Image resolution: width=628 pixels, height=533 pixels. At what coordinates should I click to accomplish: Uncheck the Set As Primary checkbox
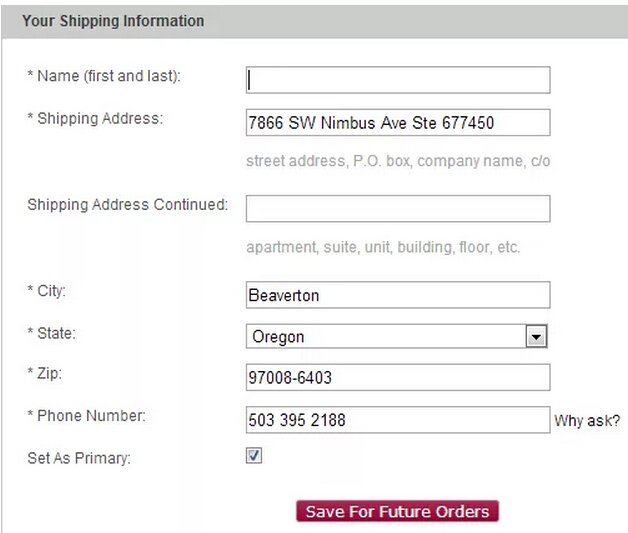pyautogui.click(x=254, y=455)
